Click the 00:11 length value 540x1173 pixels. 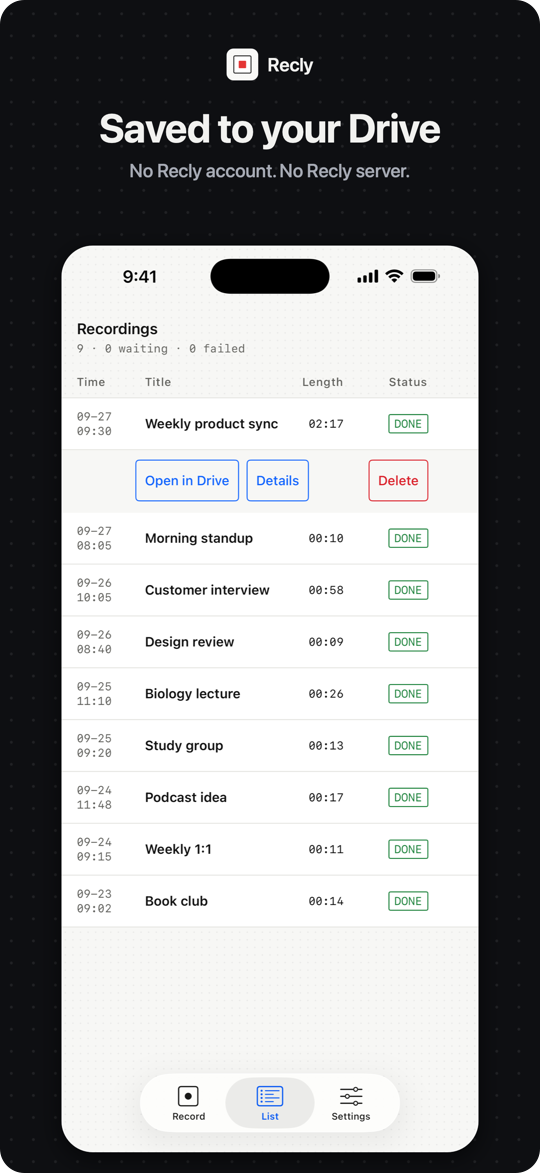326,850
